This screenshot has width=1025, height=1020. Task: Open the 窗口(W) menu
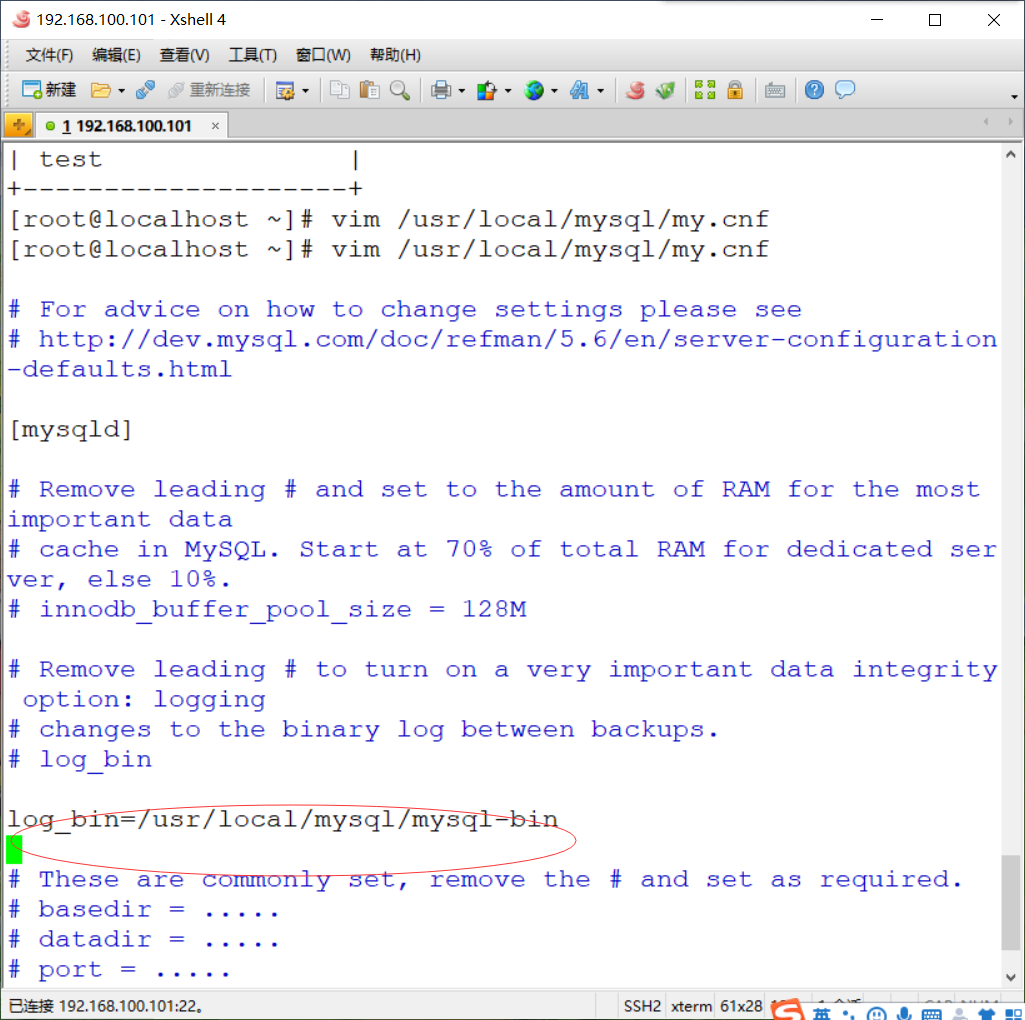pos(323,55)
